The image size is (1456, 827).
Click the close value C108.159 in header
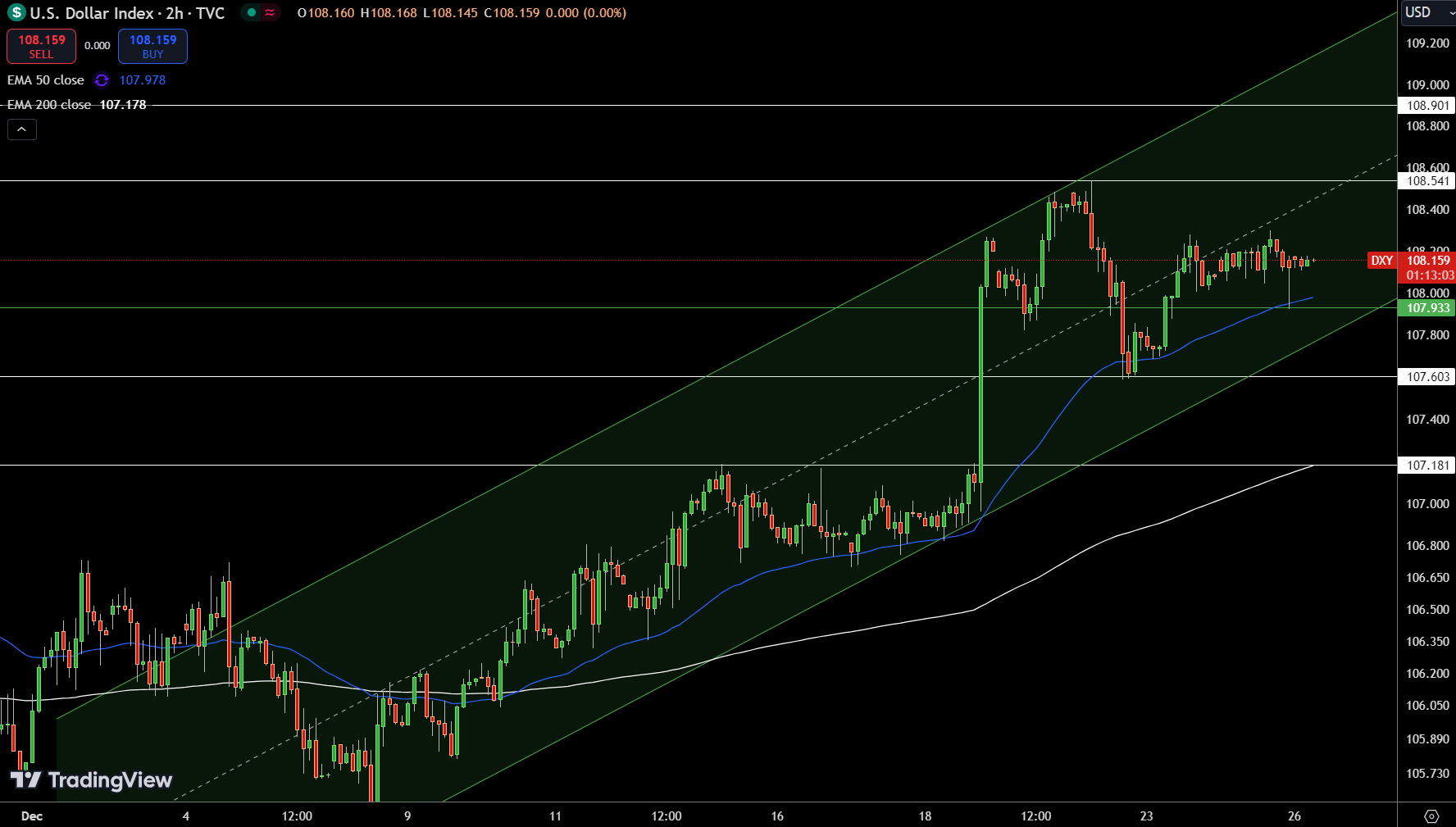512,13
